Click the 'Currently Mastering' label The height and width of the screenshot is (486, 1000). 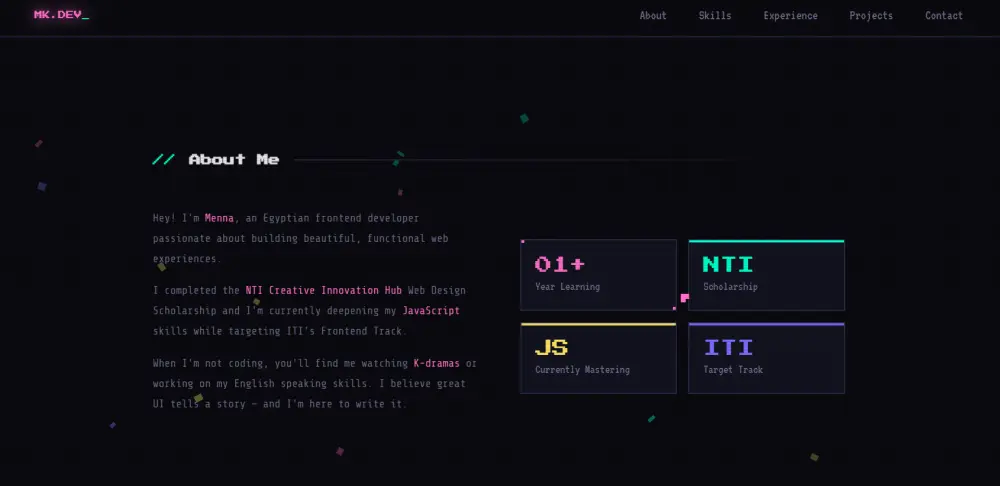pyautogui.click(x=582, y=369)
